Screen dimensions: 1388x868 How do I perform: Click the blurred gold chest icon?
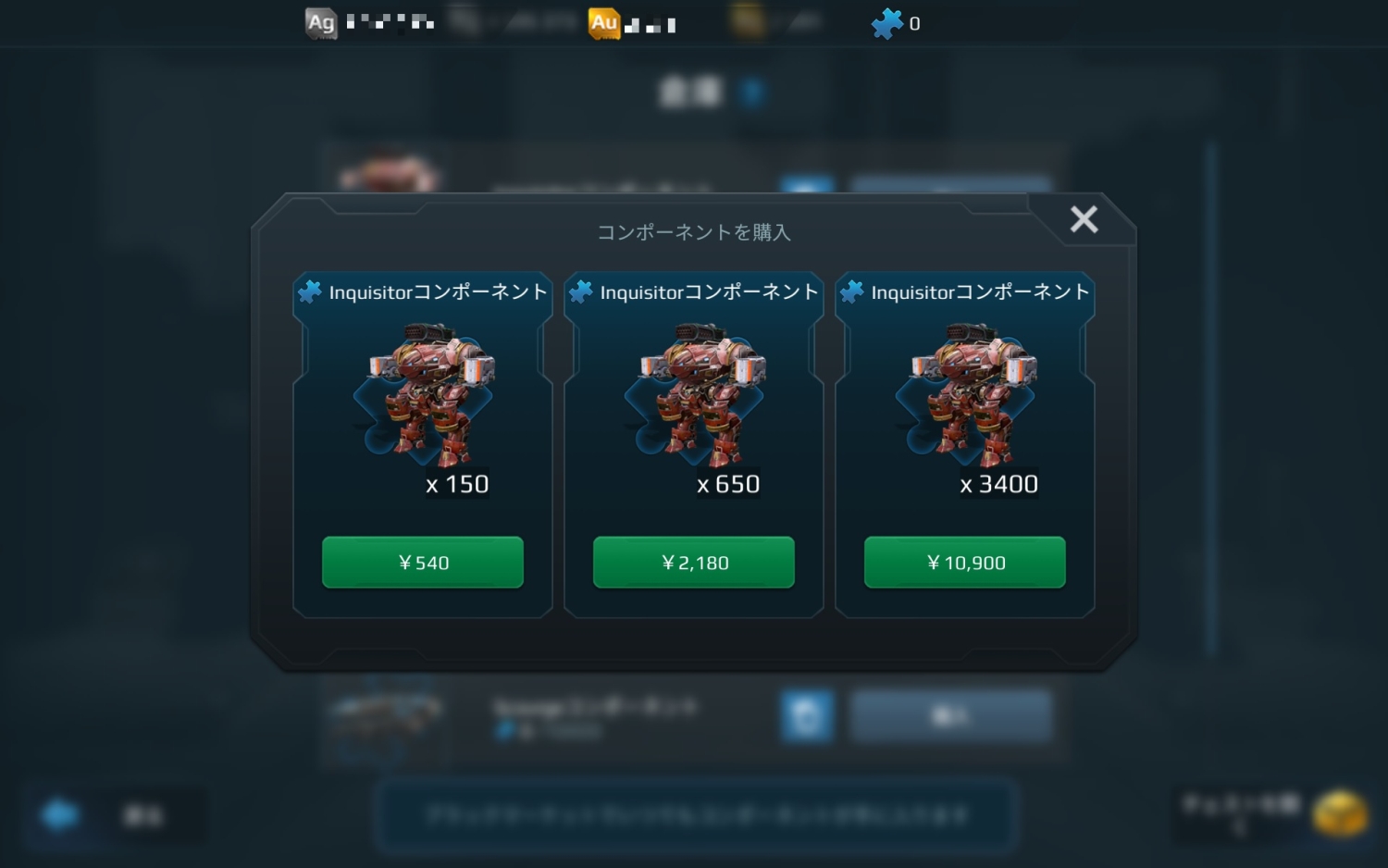click(1339, 813)
